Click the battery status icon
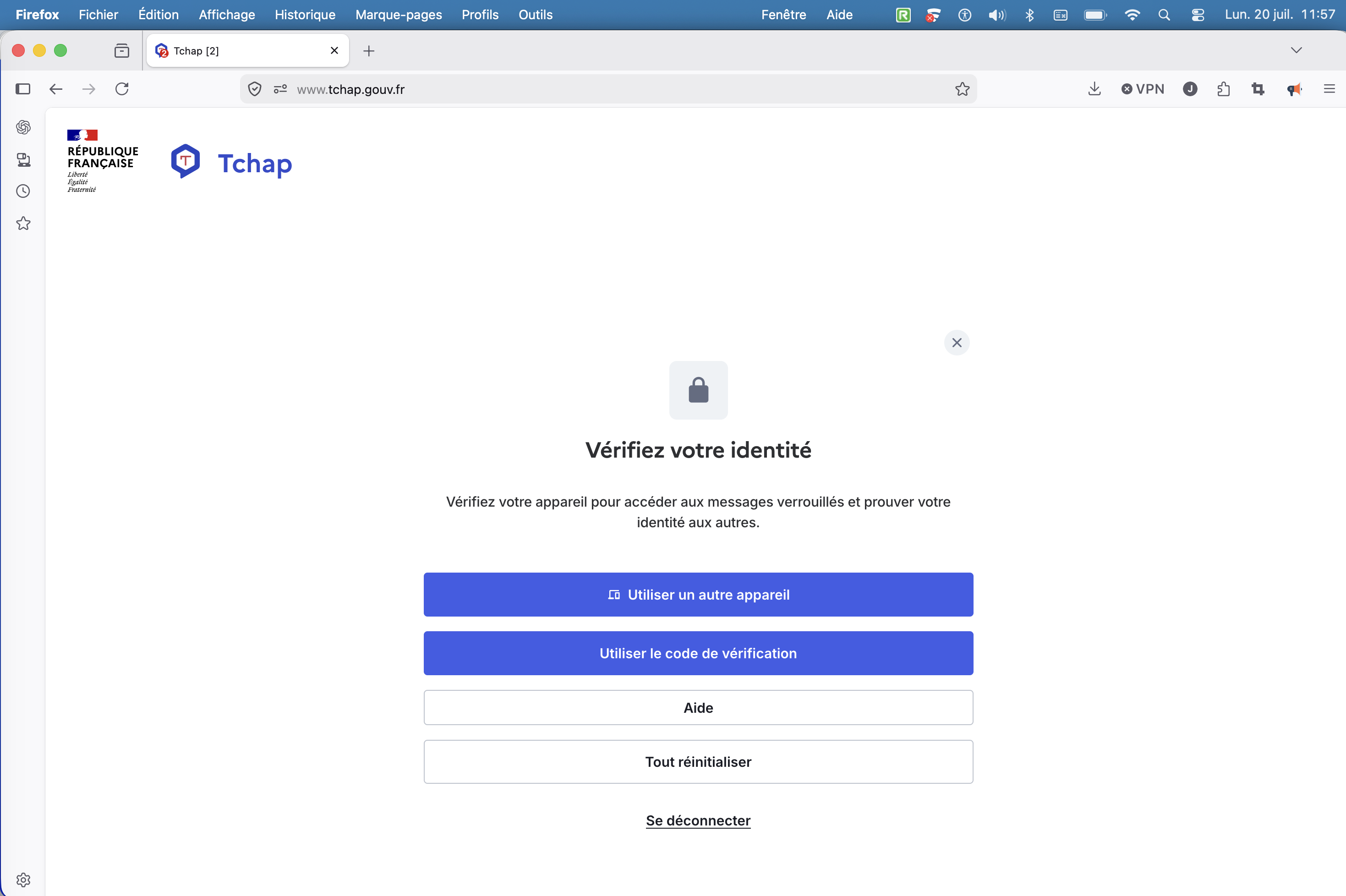This screenshot has width=1346, height=896. click(1095, 15)
